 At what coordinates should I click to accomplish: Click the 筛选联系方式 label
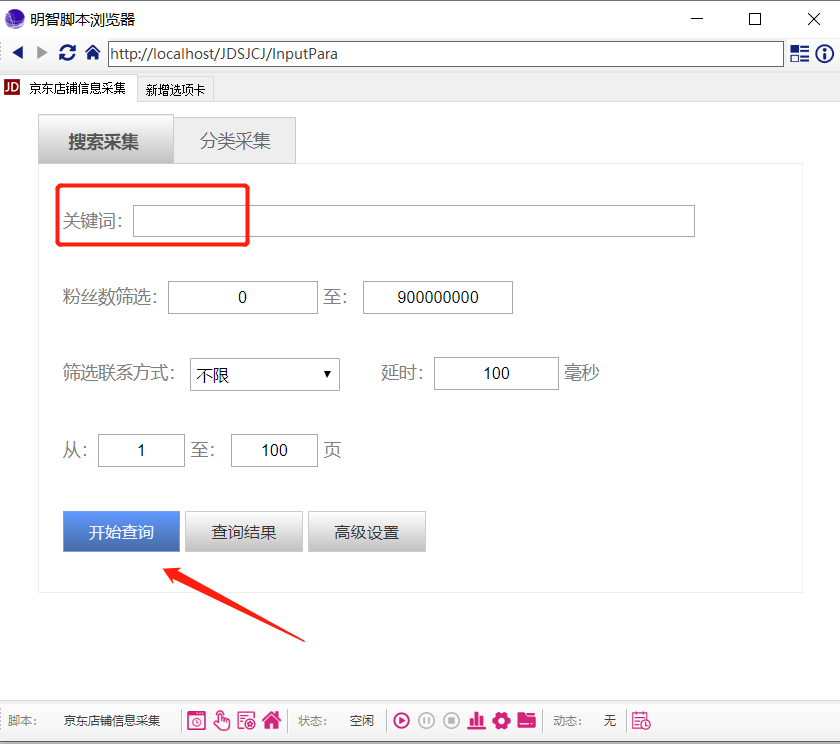pyautogui.click(x=119, y=373)
